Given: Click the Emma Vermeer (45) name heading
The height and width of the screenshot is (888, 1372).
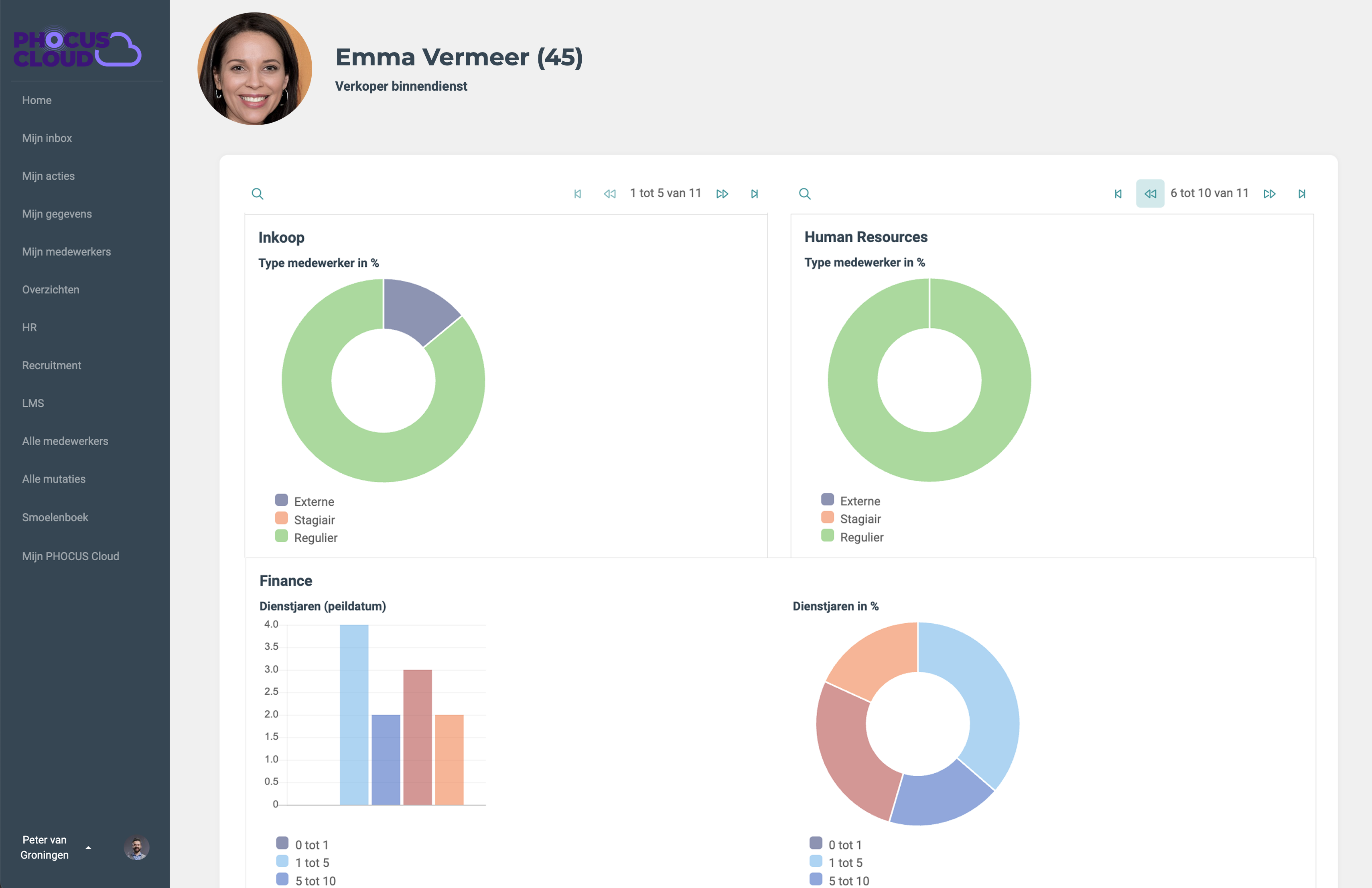Looking at the screenshot, I should 459,58.
